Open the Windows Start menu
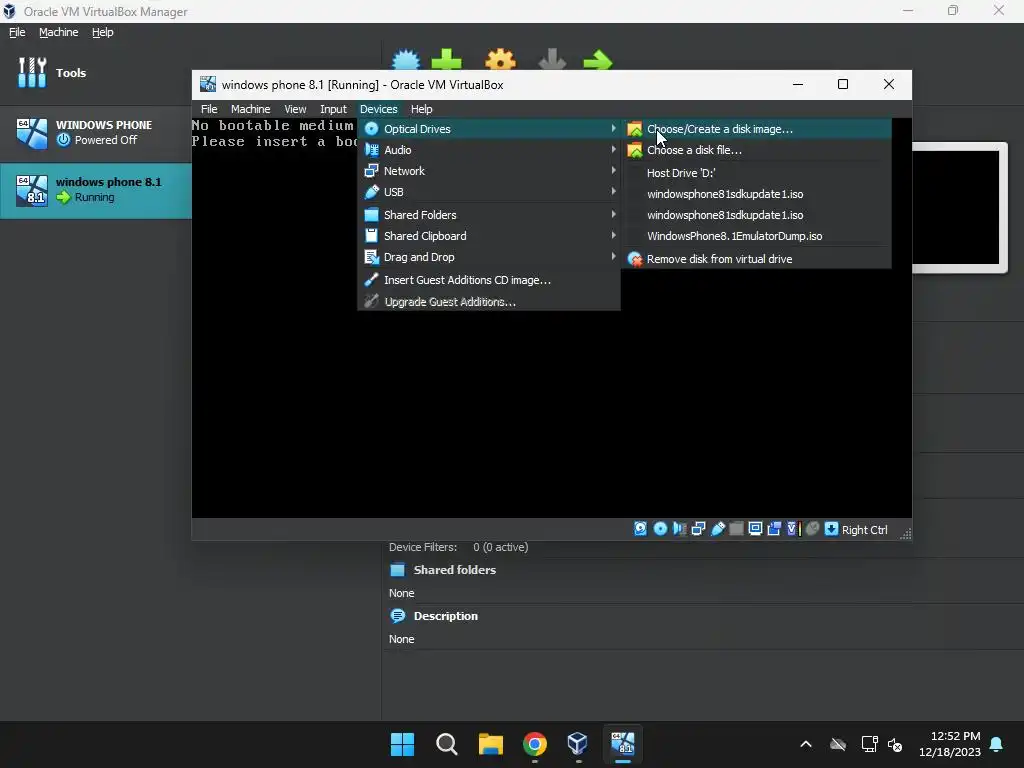The height and width of the screenshot is (768, 1024). [402, 744]
